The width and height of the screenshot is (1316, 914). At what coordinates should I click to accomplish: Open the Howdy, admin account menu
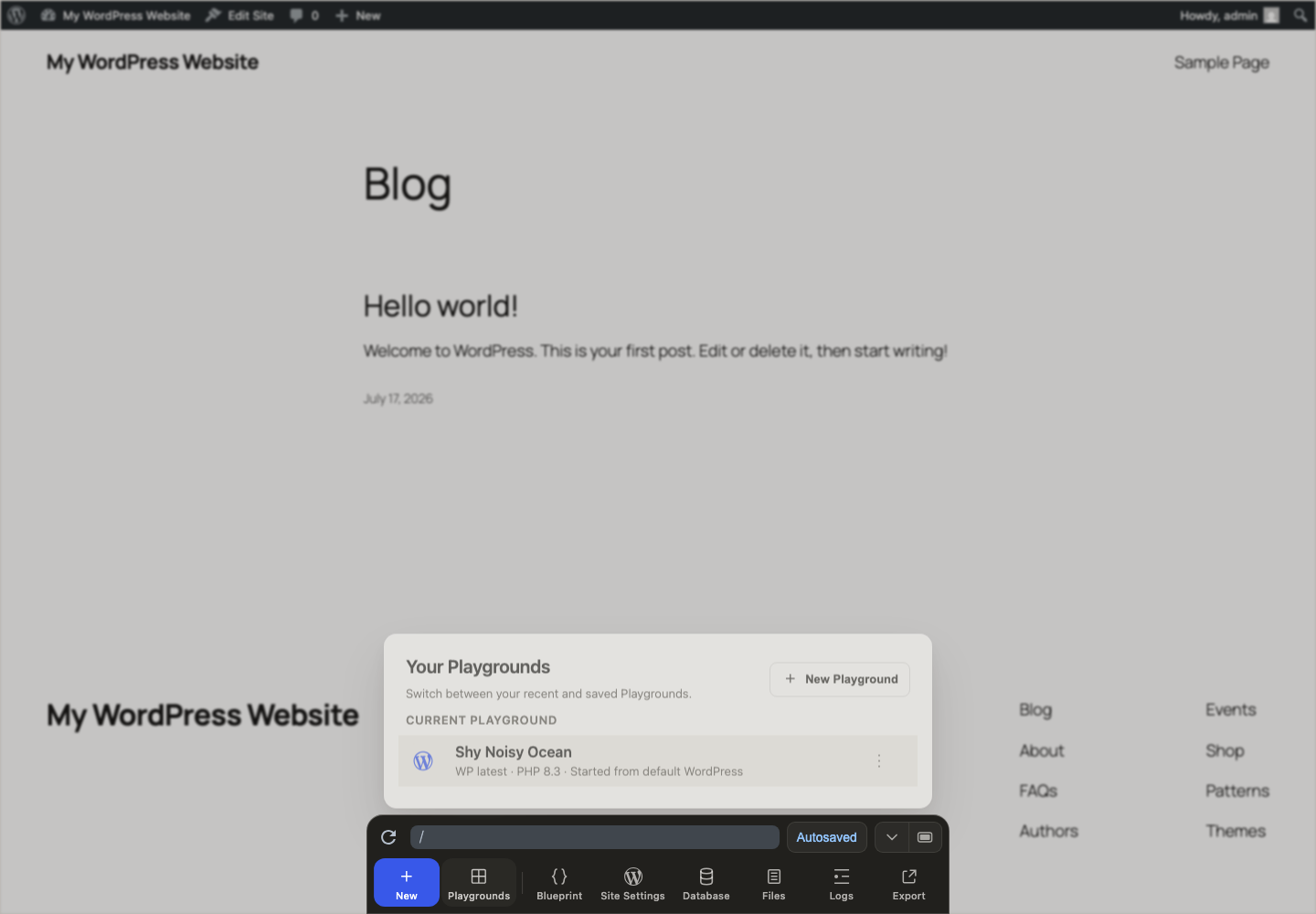tap(1229, 16)
